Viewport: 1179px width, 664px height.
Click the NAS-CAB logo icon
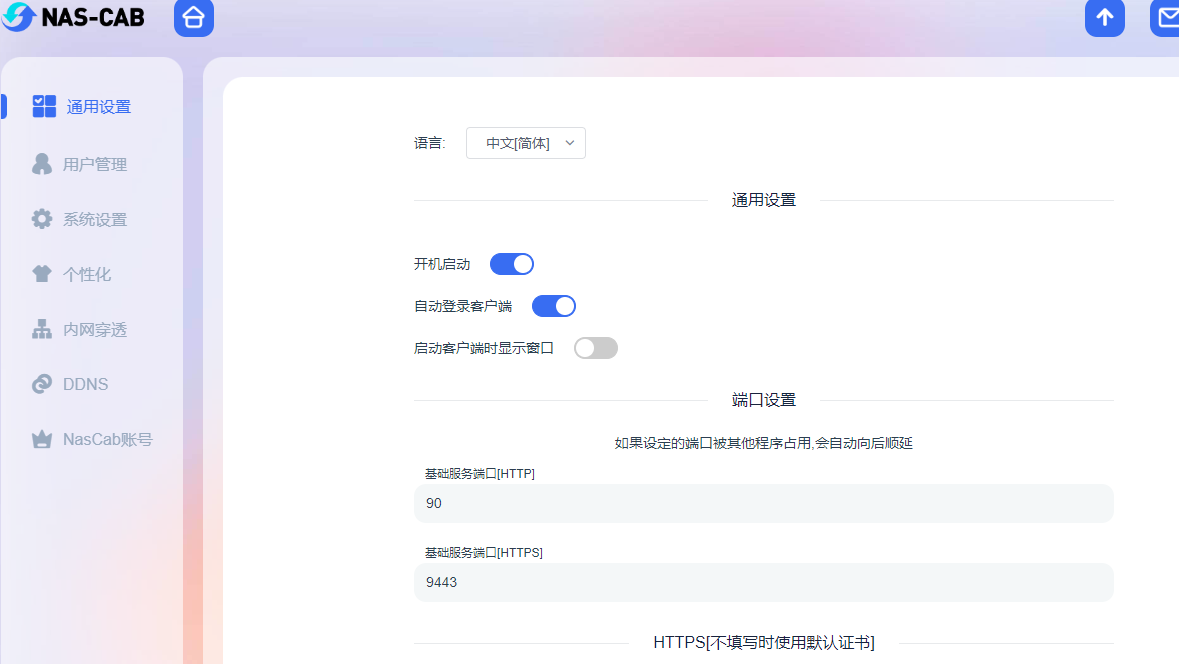pos(18,17)
